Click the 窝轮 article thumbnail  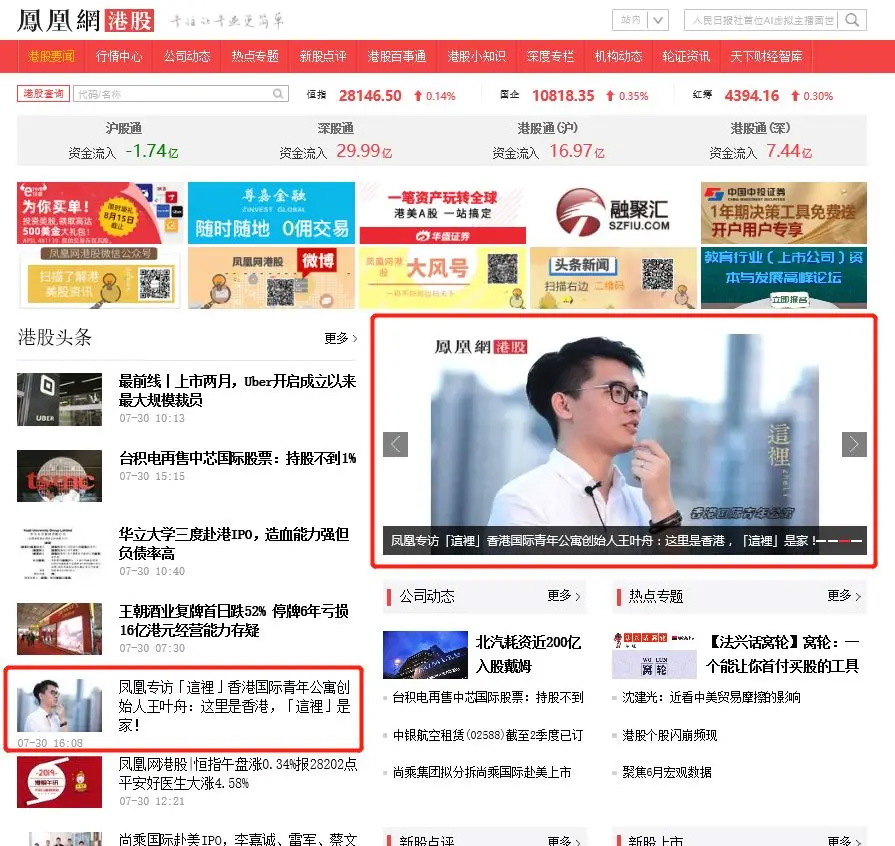pos(654,655)
